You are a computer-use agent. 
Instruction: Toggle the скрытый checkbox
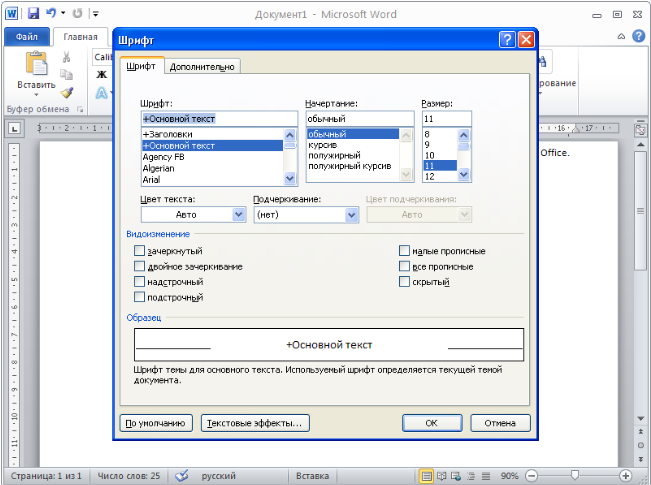(x=404, y=282)
